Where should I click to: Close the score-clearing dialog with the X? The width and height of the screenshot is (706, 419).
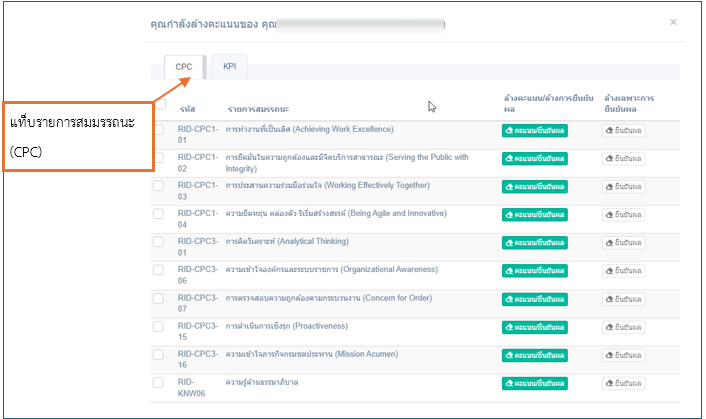click(x=673, y=22)
